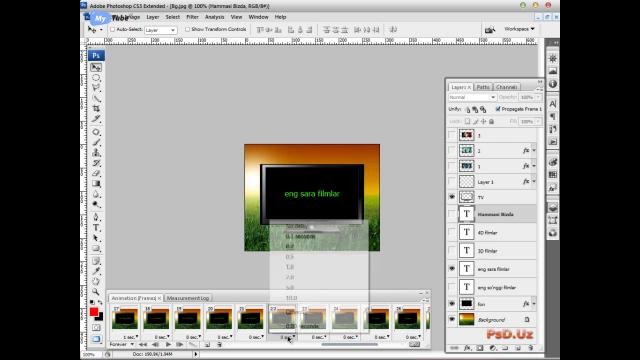Viewport: 640px width, 360px height.
Task: Select the Zoom tool
Action: [96, 292]
